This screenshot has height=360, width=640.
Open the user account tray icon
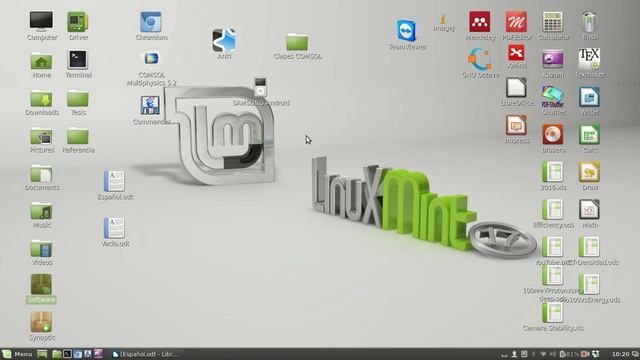[514, 354]
